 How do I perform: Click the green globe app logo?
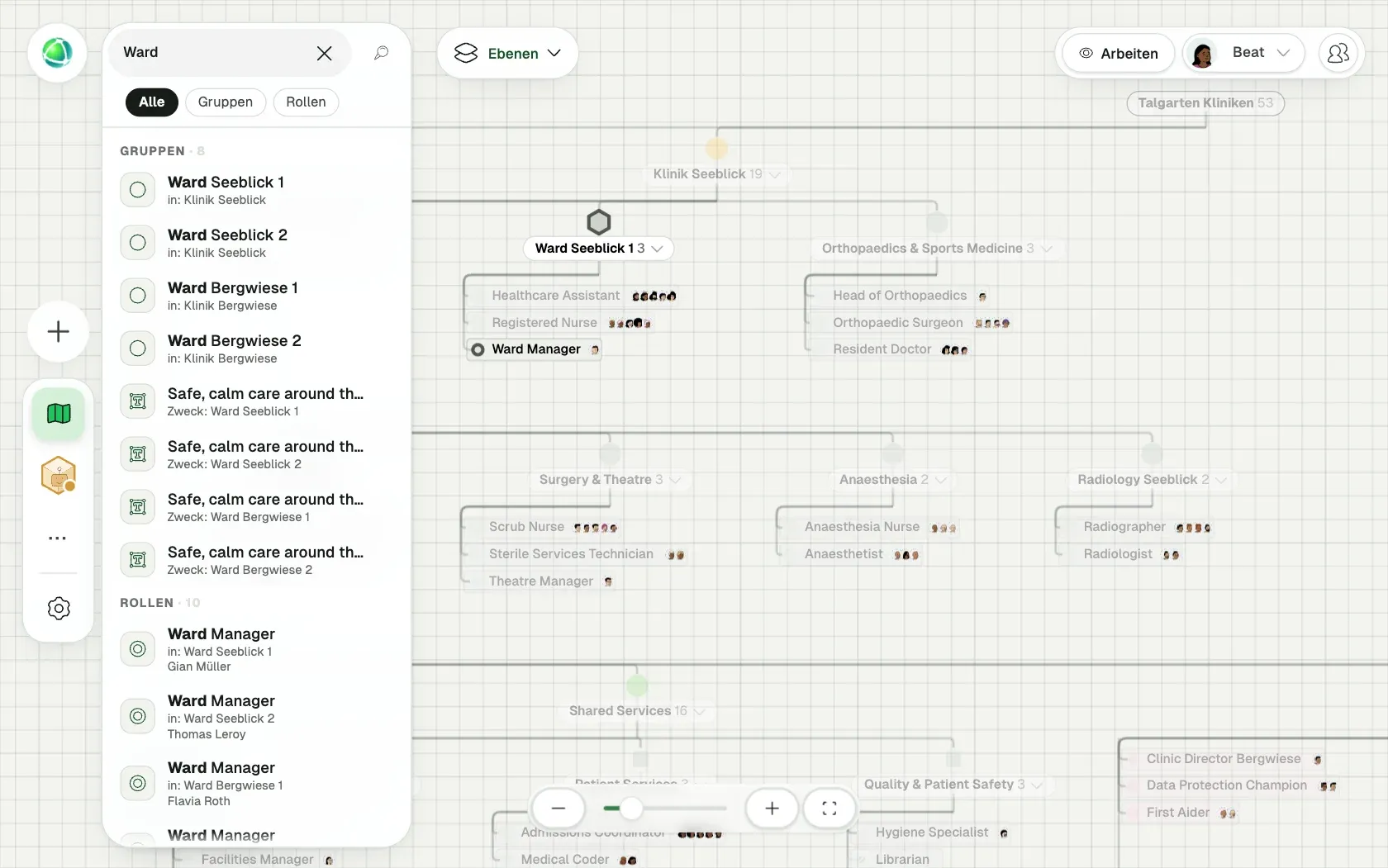pos(57,53)
